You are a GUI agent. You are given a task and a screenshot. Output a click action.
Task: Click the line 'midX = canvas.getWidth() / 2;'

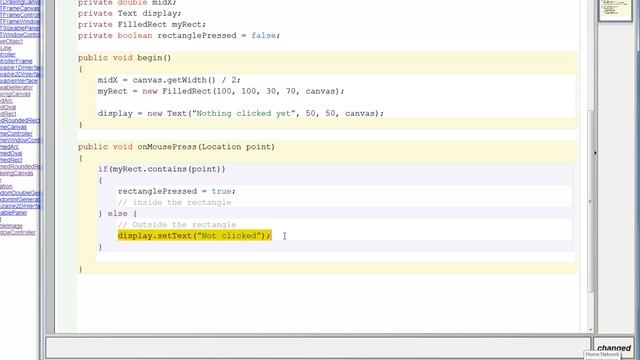coord(169,80)
